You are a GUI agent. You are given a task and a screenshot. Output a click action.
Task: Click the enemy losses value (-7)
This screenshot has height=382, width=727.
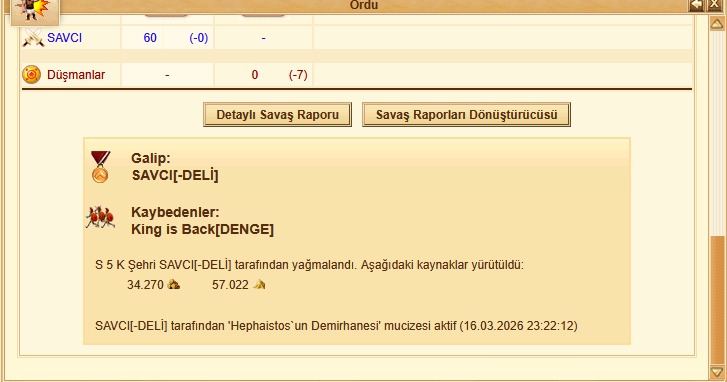298,75
